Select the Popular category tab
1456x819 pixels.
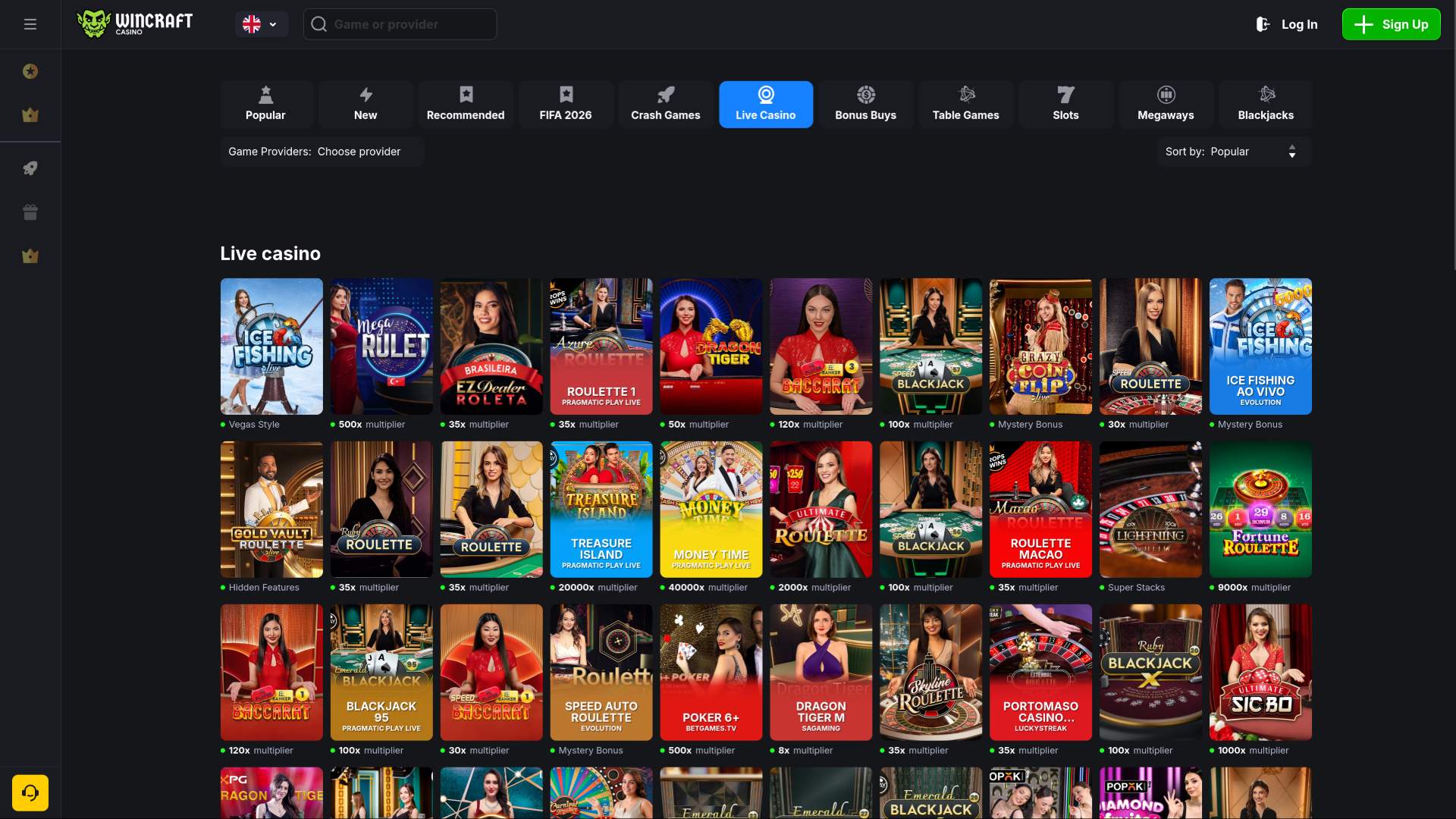(265, 105)
